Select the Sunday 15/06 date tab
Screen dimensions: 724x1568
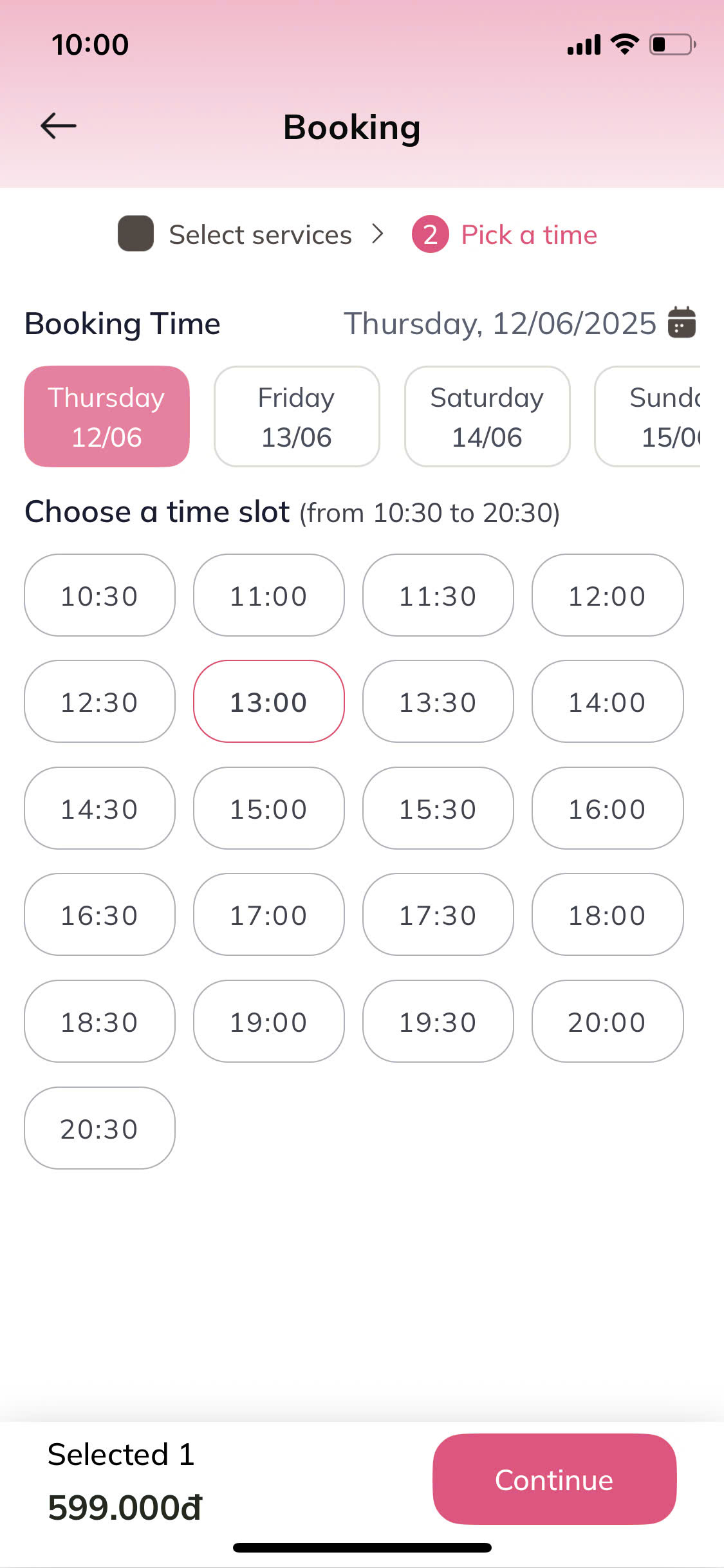click(x=650, y=416)
